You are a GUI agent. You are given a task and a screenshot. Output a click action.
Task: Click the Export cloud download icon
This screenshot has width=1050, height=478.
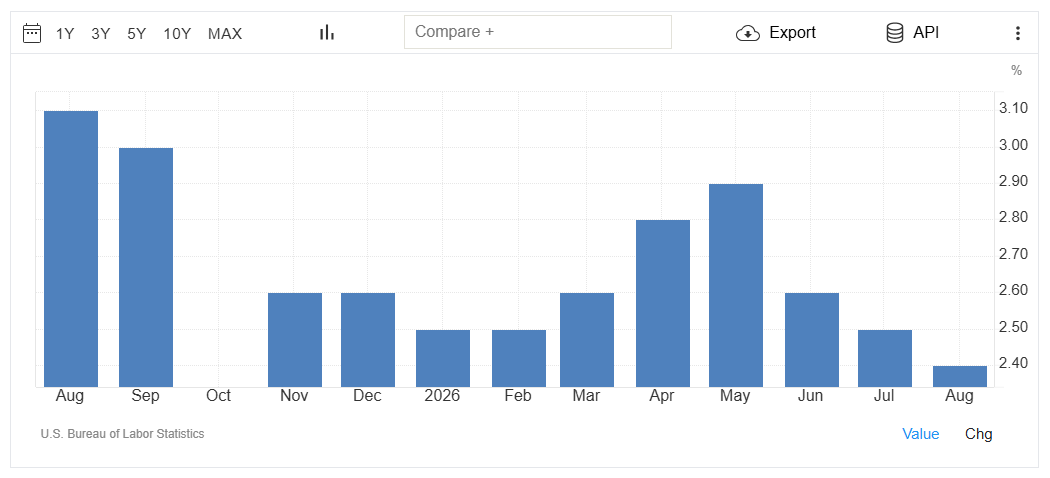(x=747, y=33)
